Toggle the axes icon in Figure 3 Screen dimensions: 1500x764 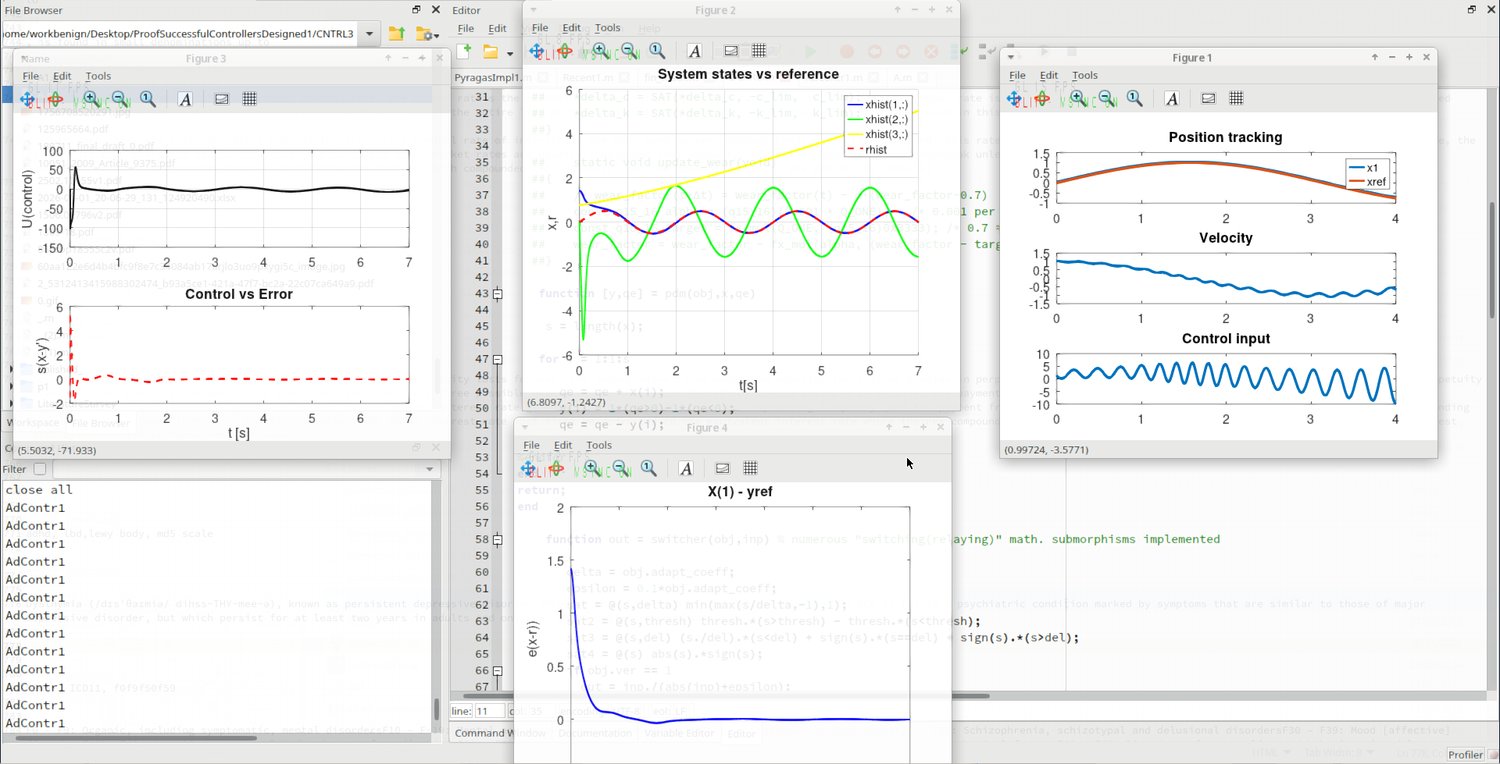point(221,99)
